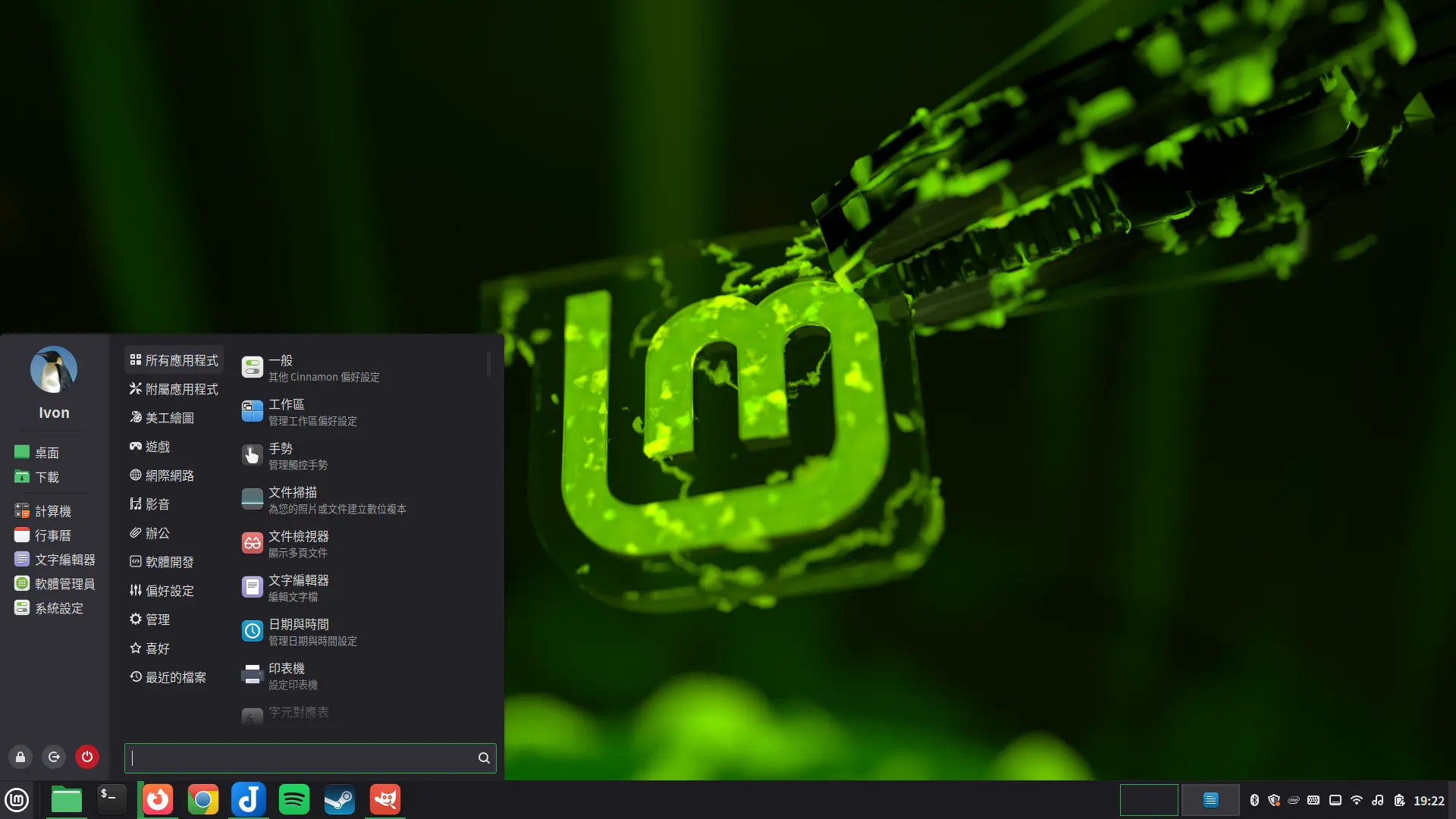Select the 偏好設定 (Preferences) category
The image size is (1456, 819).
point(168,591)
